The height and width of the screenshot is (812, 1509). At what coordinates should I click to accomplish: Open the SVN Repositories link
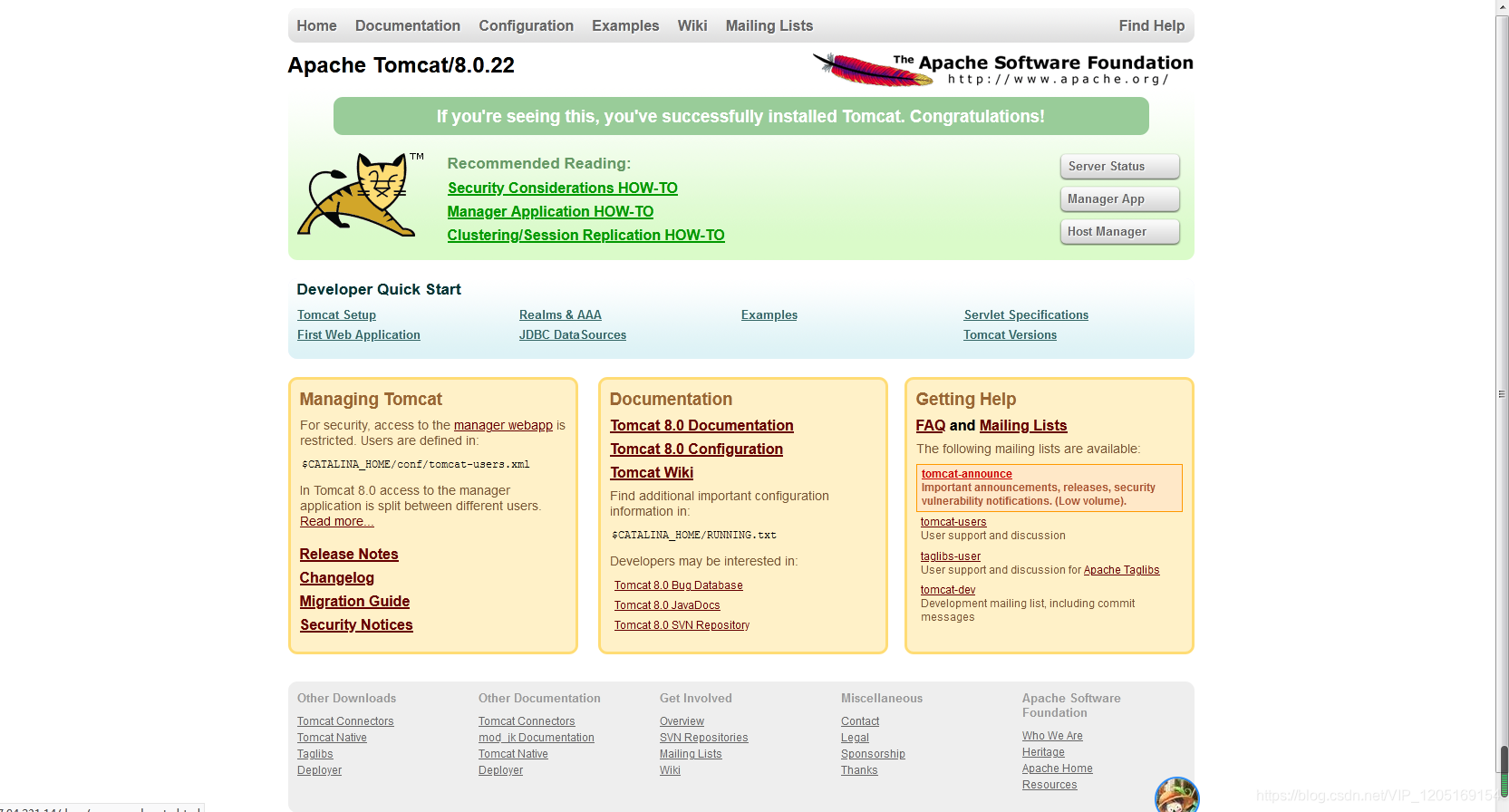[x=704, y=738]
